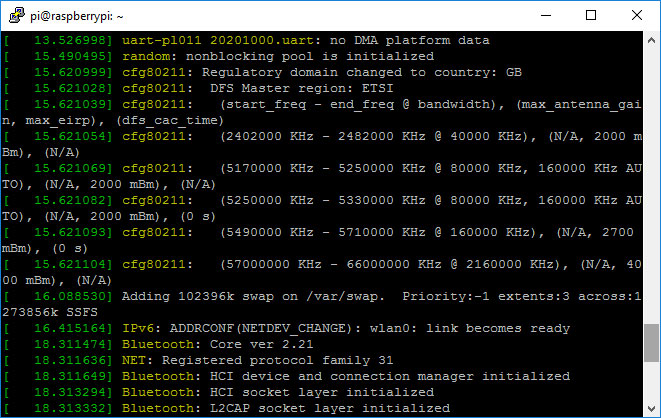Click the vertical scrollbar thumb

[x=651, y=347]
